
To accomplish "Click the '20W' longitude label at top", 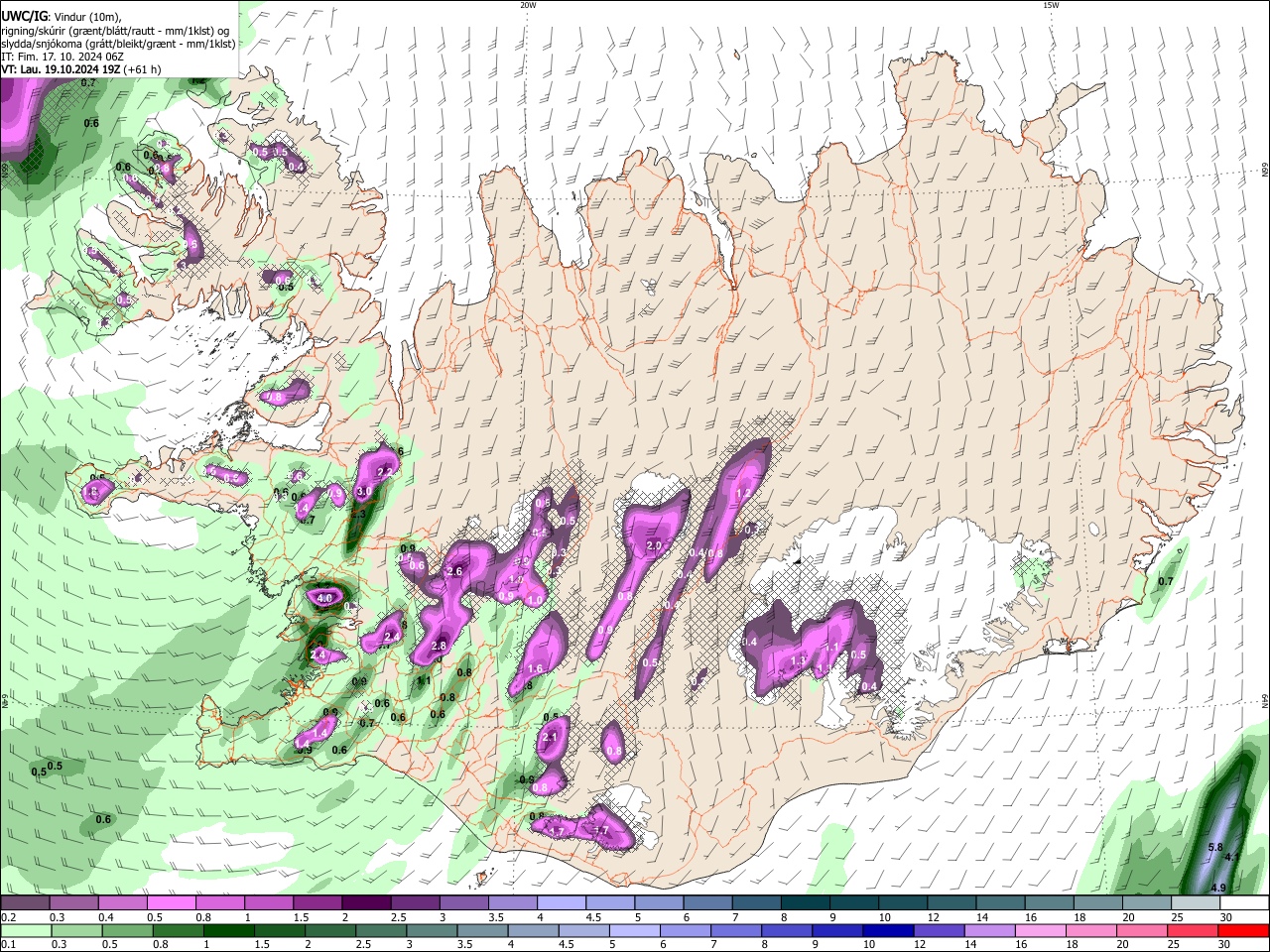I will (528, 5).
